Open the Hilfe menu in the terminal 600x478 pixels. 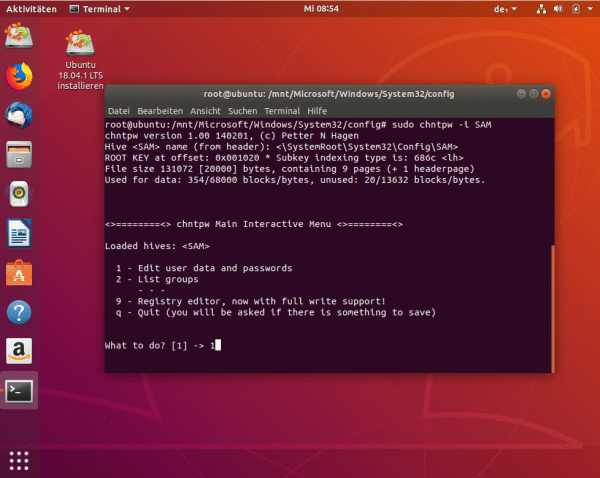(317, 110)
